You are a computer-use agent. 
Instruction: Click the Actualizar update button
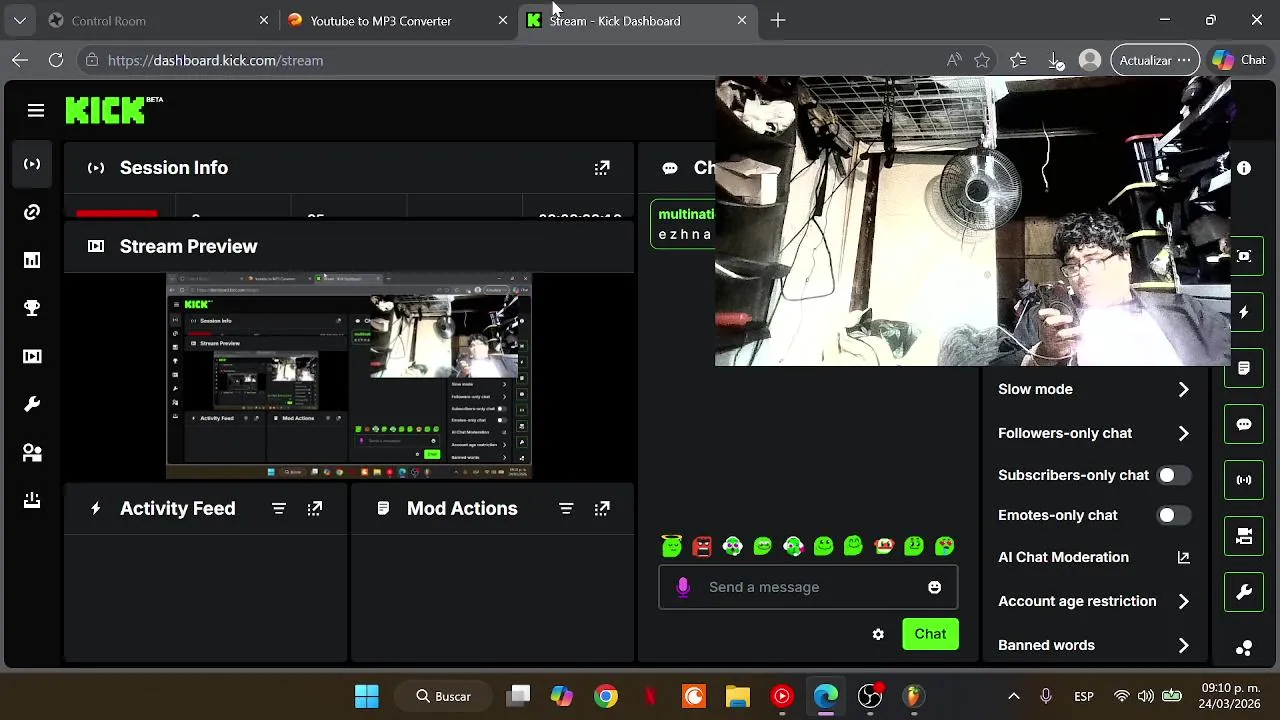[1155, 60]
